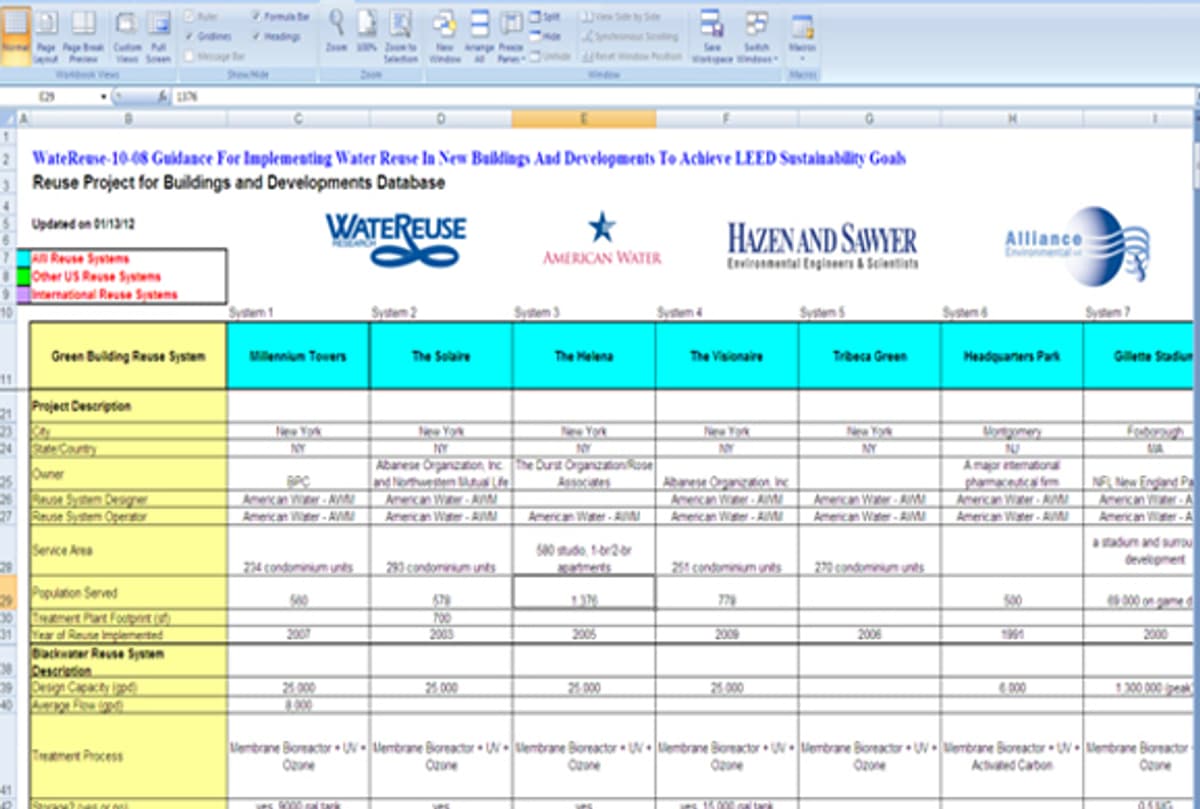Toggle the Message Bar checkbox
This screenshot has height=809, width=1200.
191,56
